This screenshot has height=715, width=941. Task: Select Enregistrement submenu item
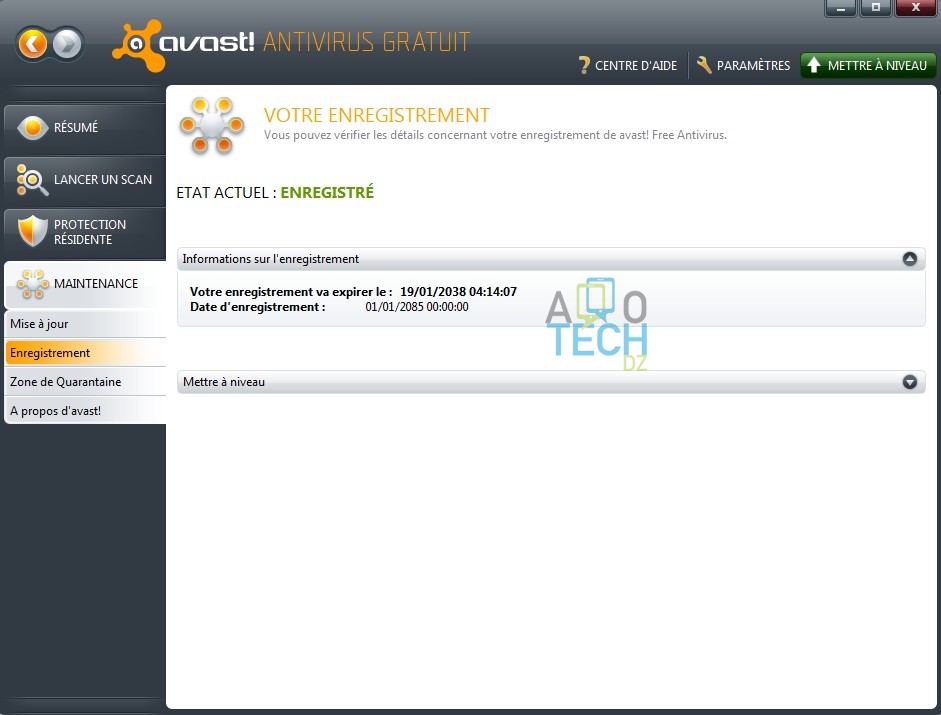[85, 352]
